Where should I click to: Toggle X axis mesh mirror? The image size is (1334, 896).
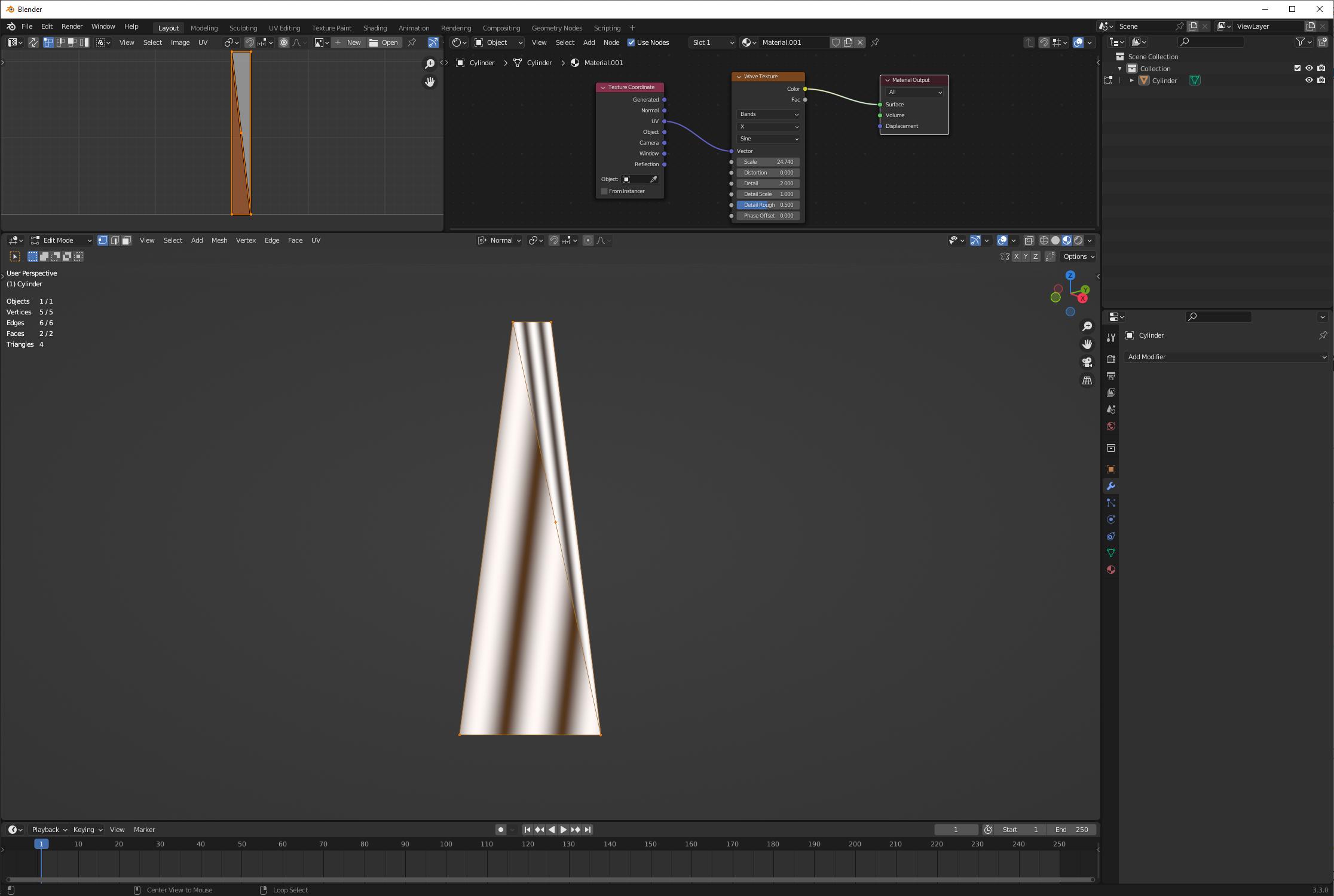tap(1016, 256)
